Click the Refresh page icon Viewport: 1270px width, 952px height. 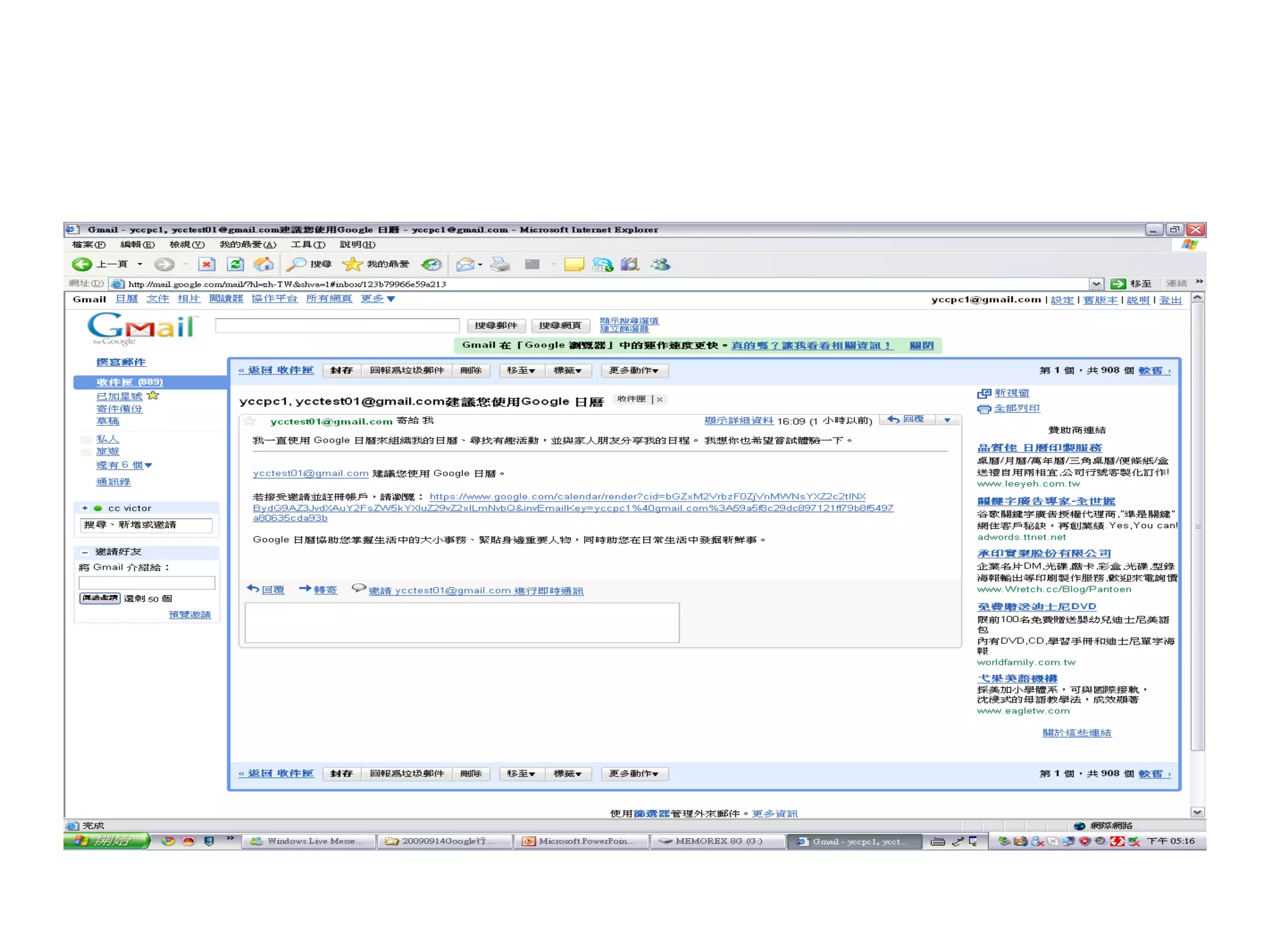coord(235,265)
